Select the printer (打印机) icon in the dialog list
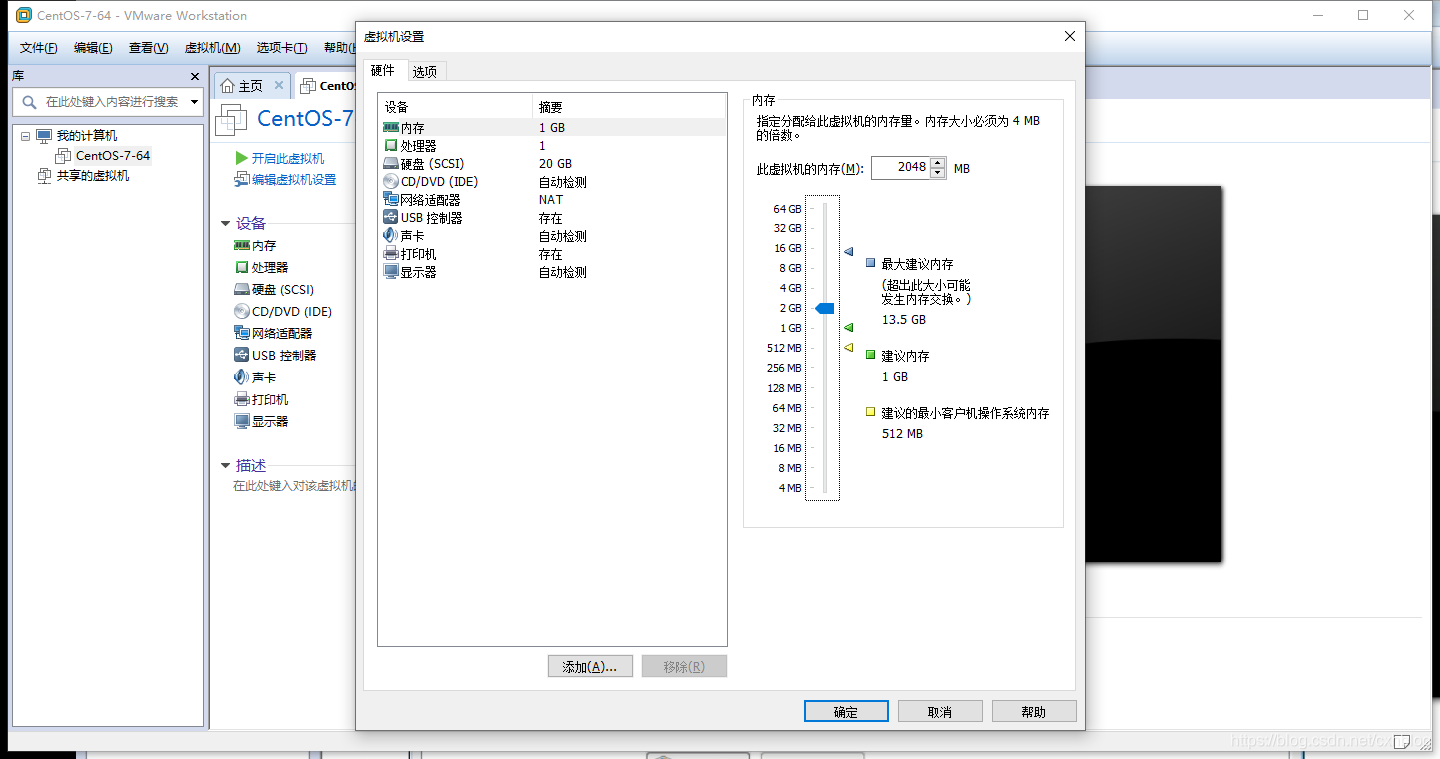The height and width of the screenshot is (759, 1440). (x=391, y=254)
